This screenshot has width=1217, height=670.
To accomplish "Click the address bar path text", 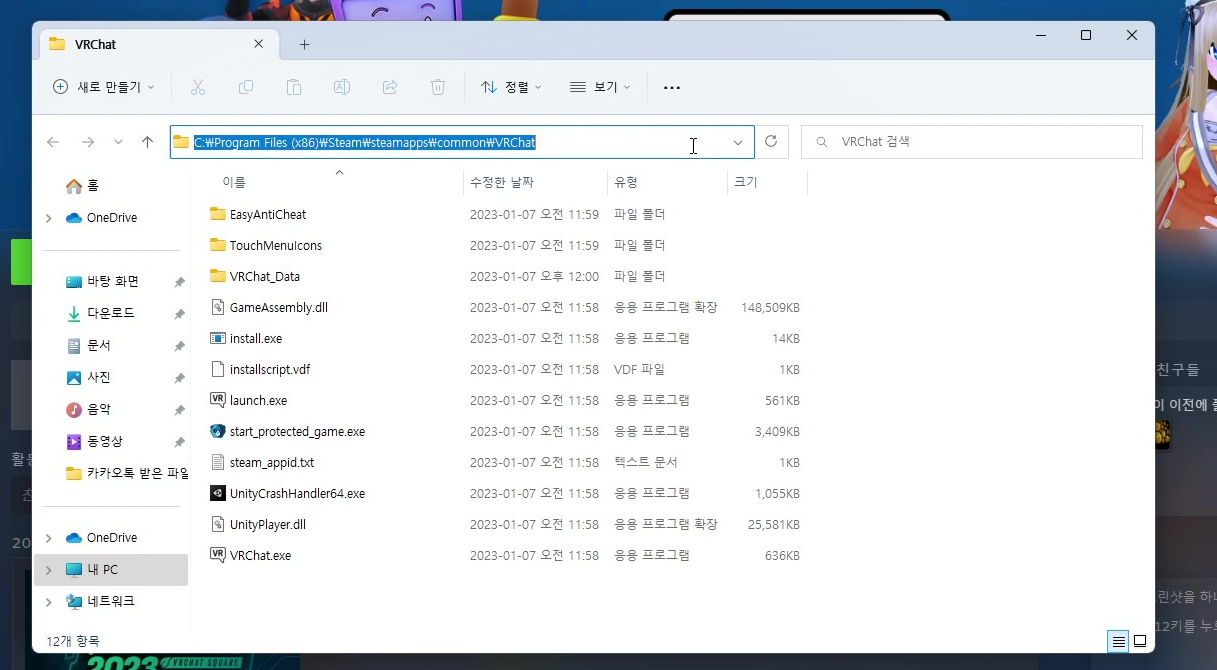I will tap(365, 142).
